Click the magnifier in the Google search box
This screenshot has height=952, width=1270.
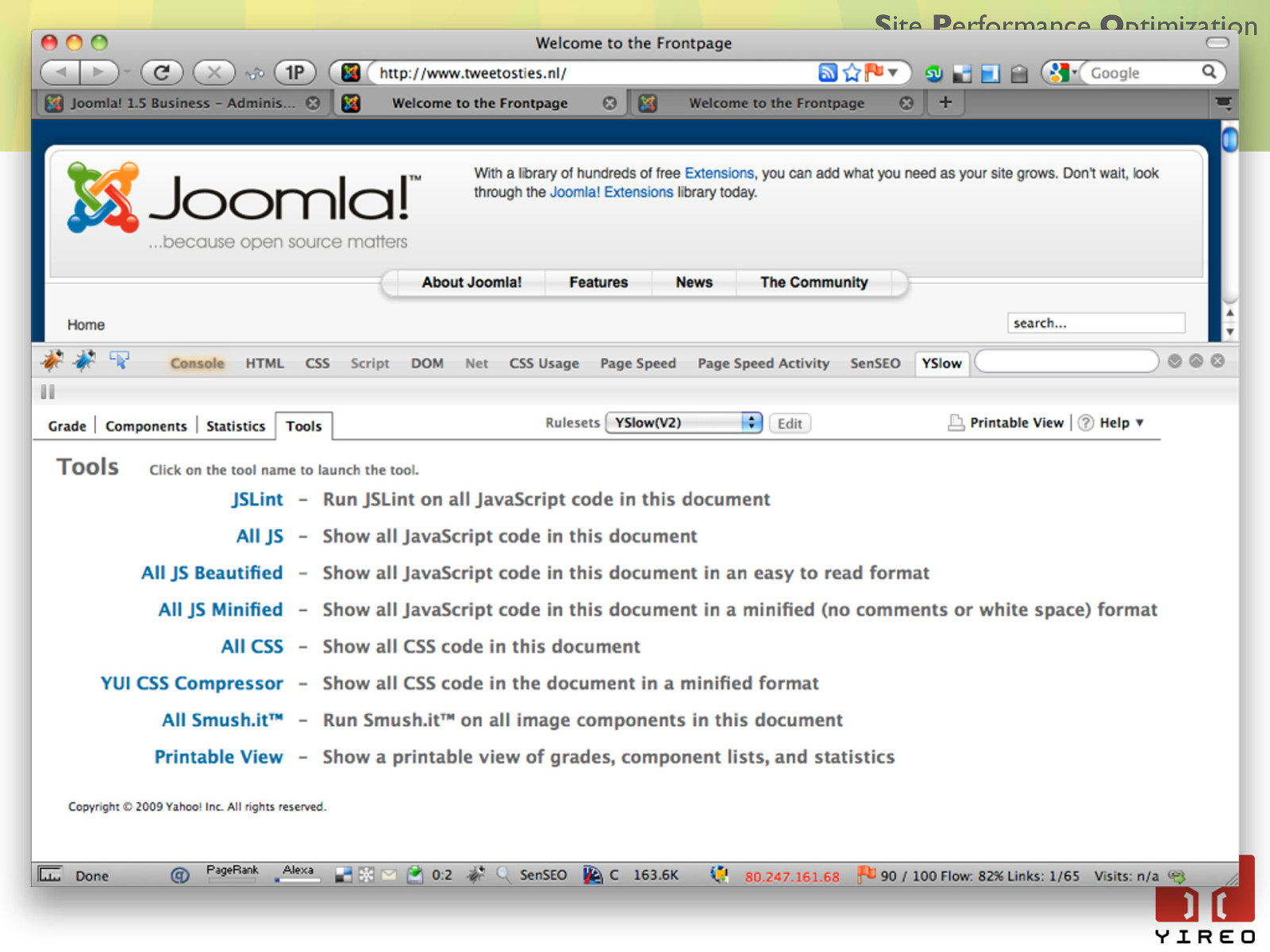1209,72
